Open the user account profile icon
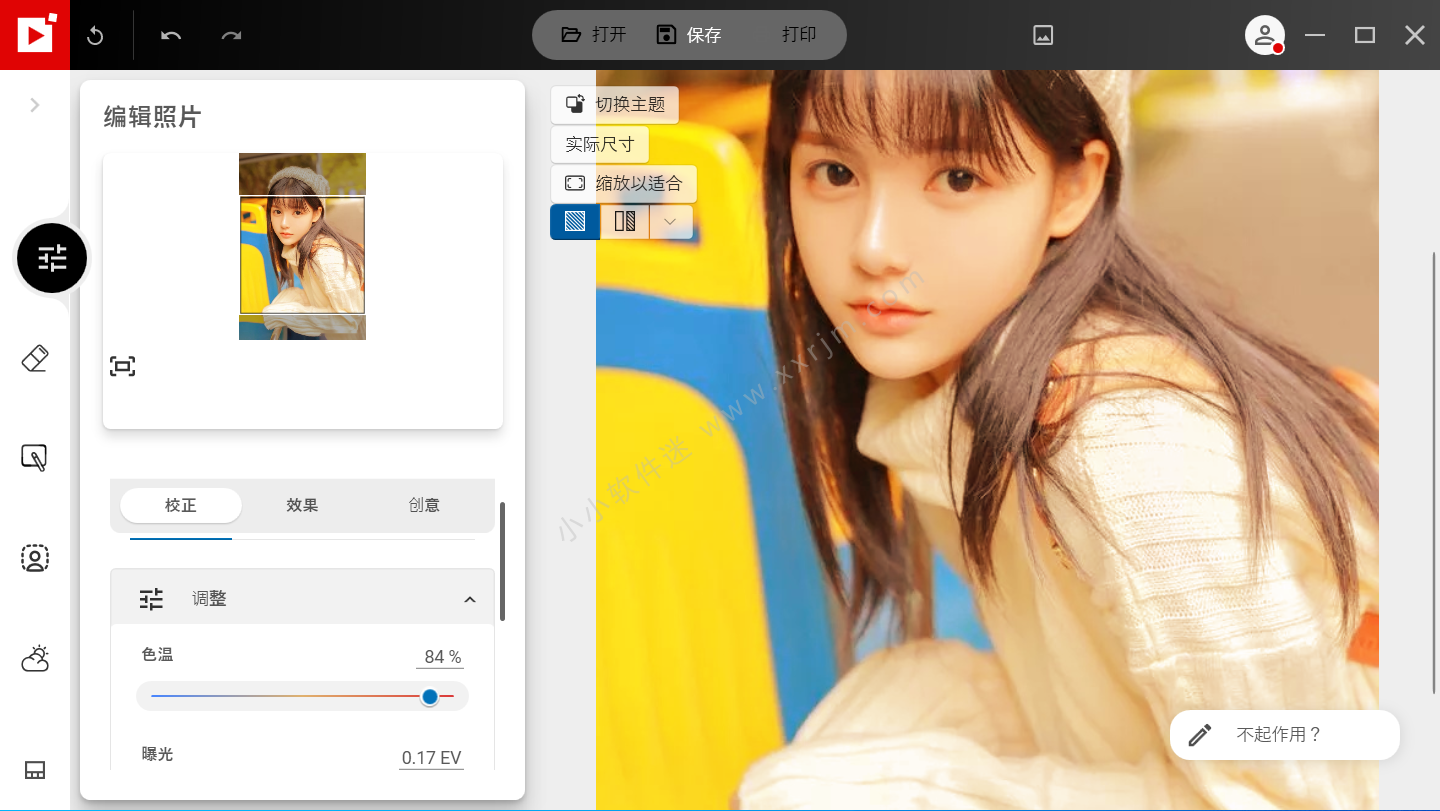The height and width of the screenshot is (811, 1440). pos(1264,35)
